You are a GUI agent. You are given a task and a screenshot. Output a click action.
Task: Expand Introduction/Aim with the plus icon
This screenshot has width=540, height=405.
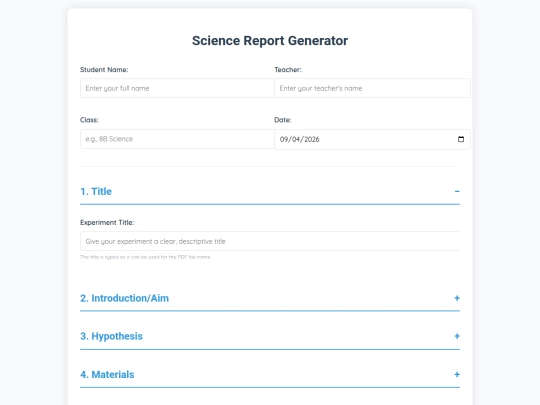coord(457,298)
